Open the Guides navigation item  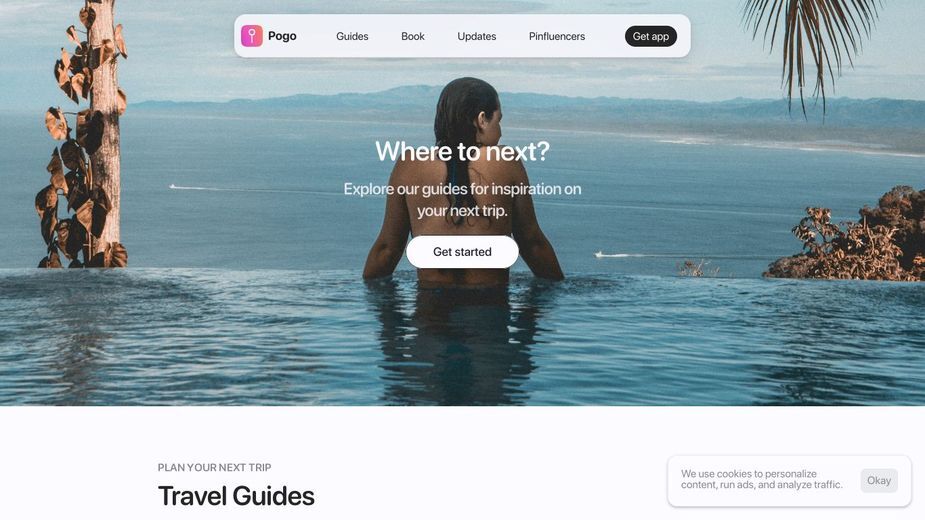pos(352,36)
